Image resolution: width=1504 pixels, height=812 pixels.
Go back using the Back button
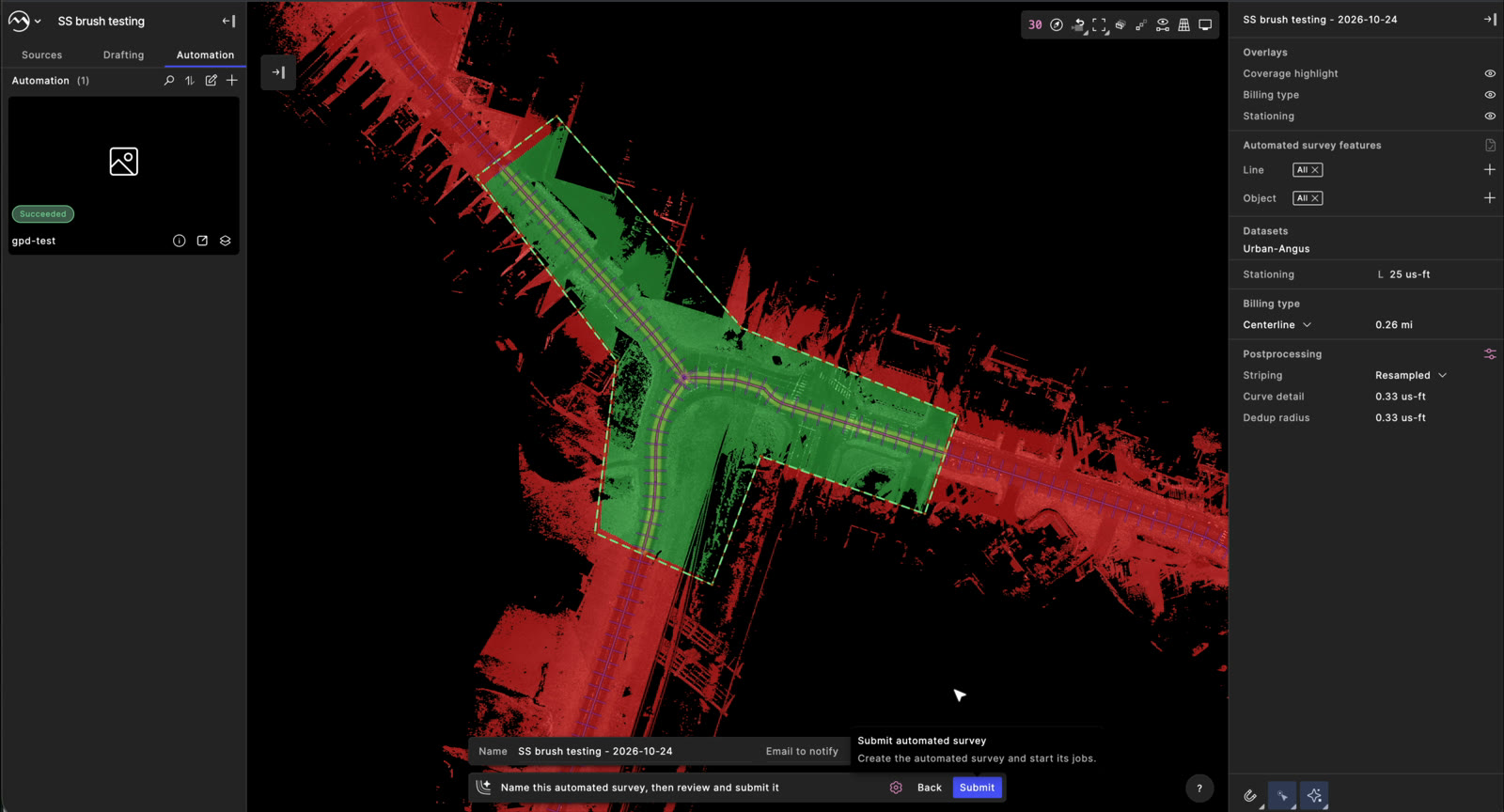(x=930, y=788)
